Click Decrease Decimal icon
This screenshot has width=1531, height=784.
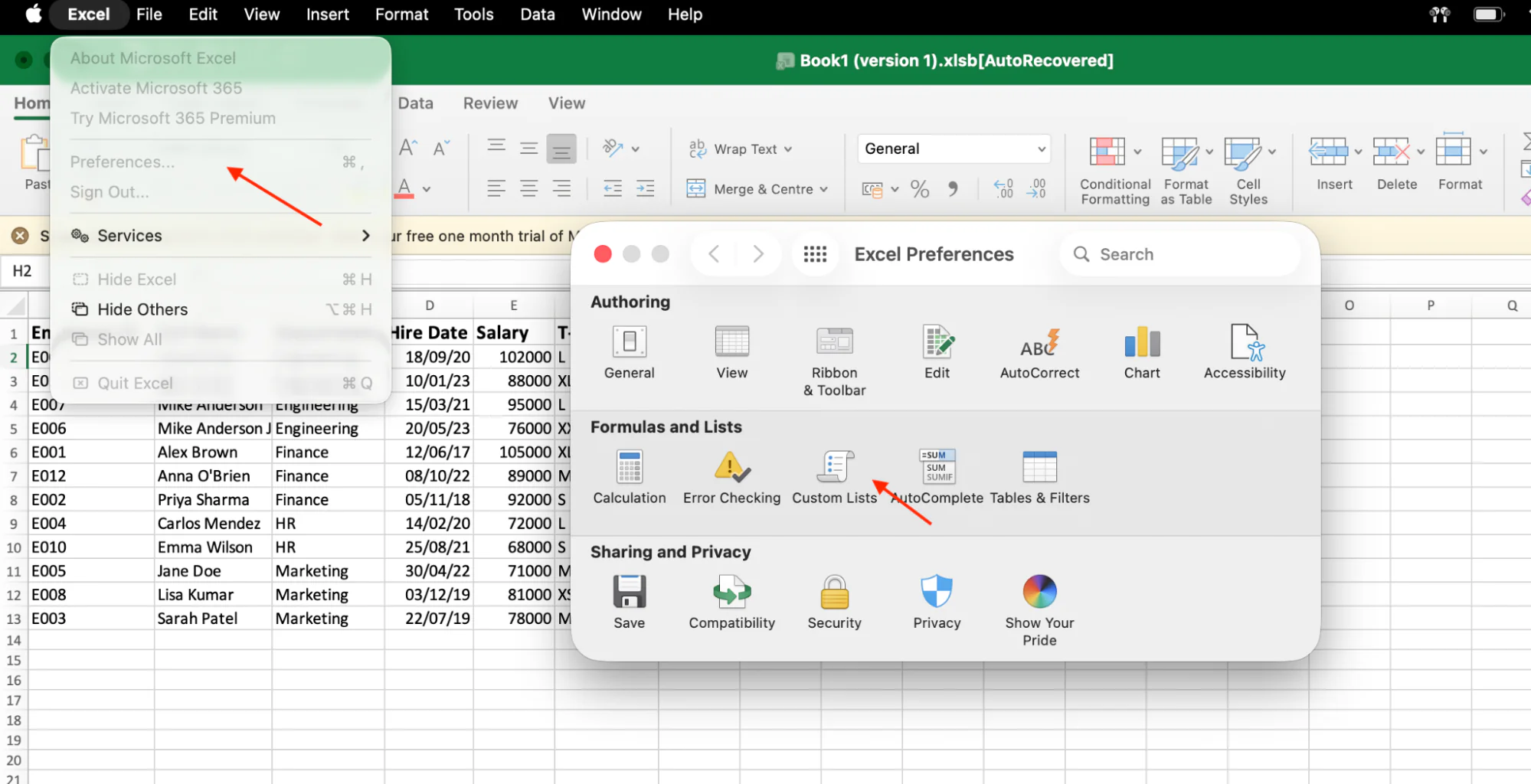pyautogui.click(x=1036, y=189)
